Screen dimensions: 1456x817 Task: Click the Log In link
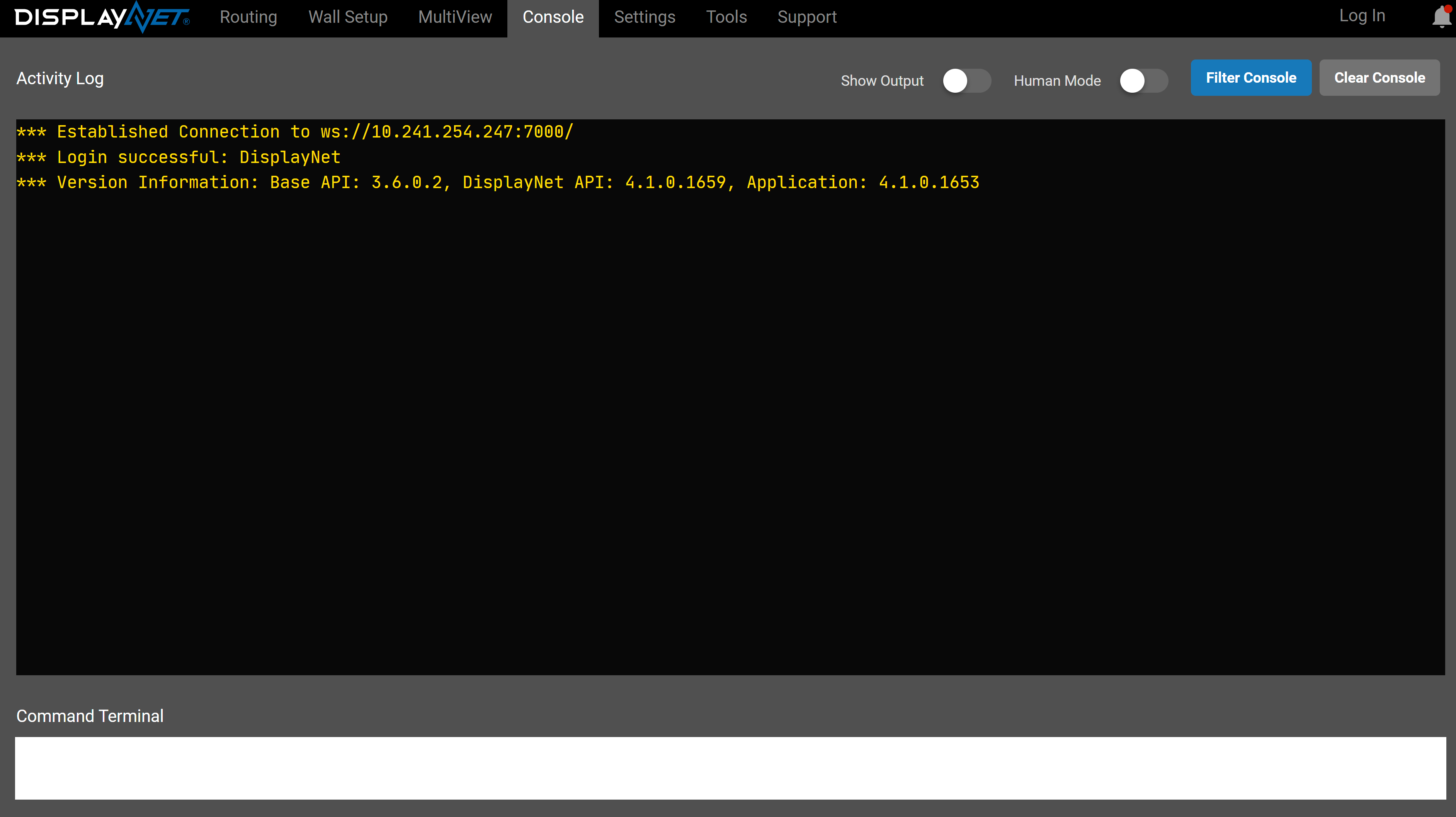click(1362, 16)
